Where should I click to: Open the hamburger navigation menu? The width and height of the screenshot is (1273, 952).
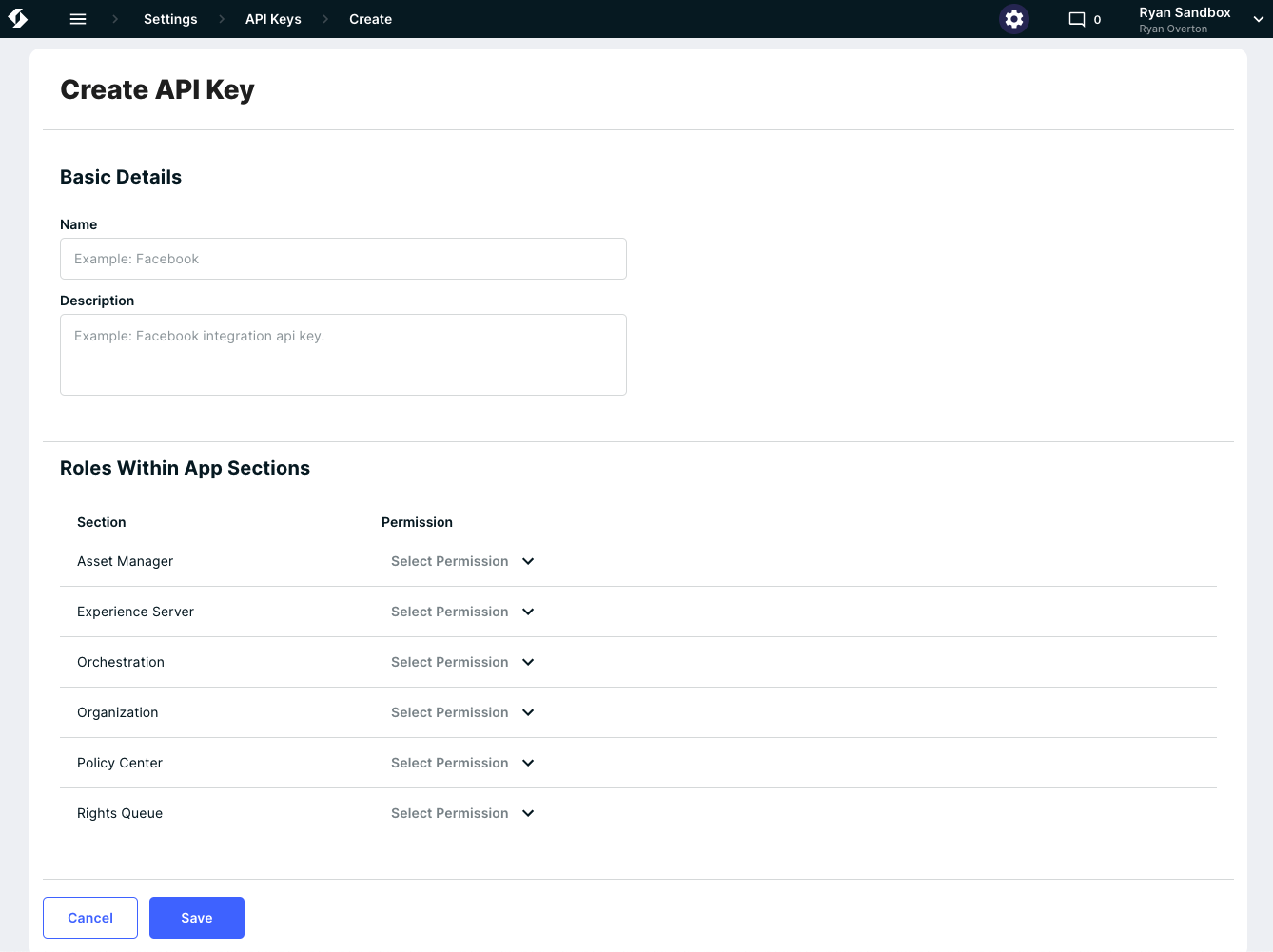pos(78,19)
